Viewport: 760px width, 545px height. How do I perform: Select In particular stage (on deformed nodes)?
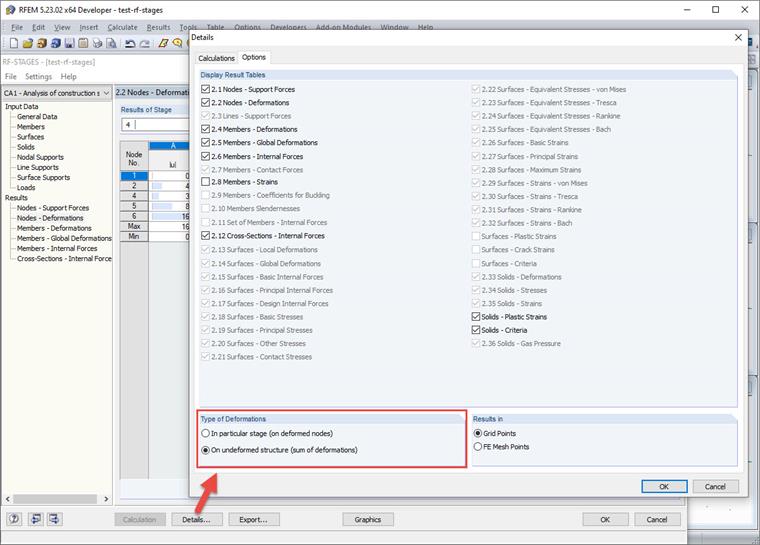coord(206,433)
